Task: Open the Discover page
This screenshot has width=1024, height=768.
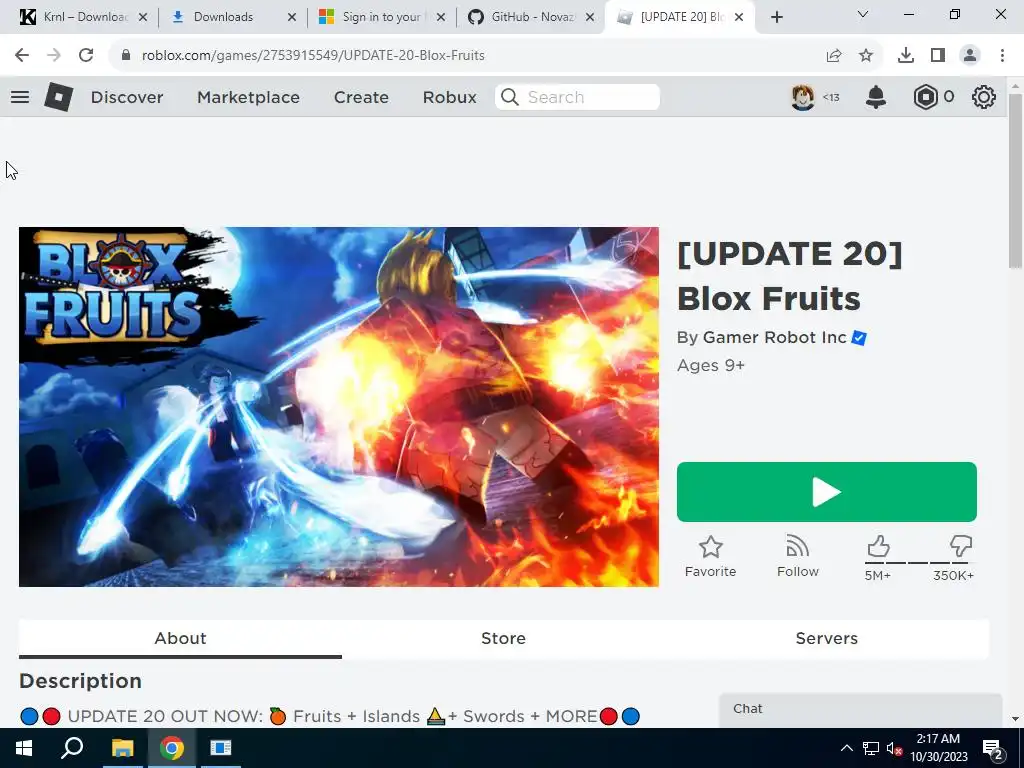Action: [127, 97]
